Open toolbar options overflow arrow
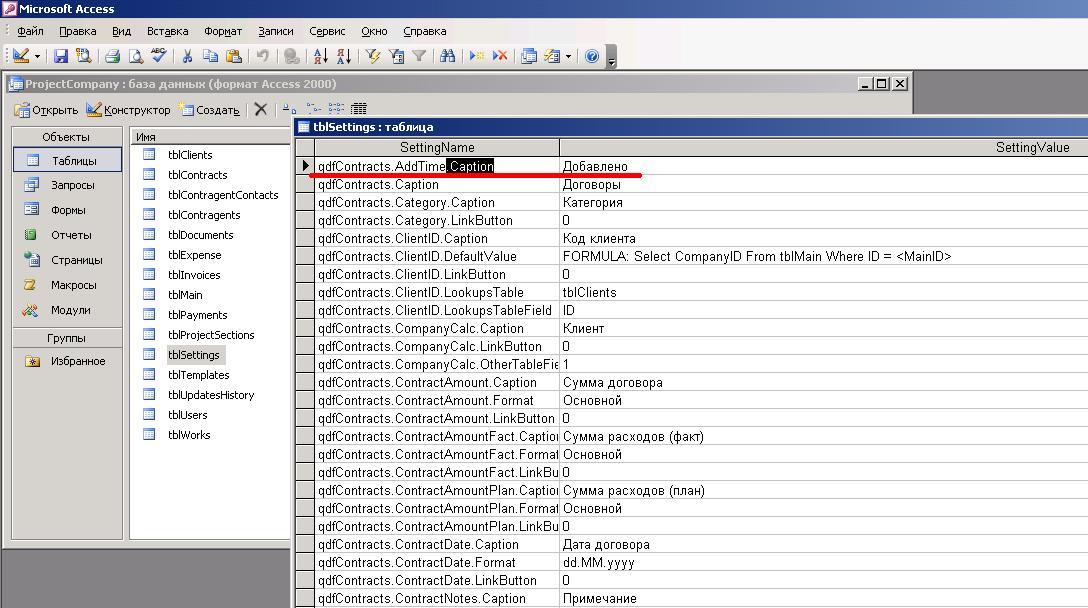The width and height of the screenshot is (1088, 608). (611, 59)
